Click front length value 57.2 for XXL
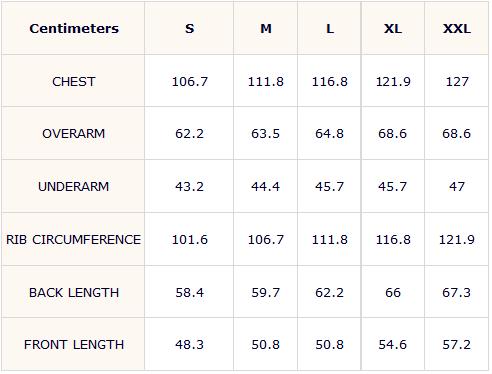Screen dimensions: 492x374 click(x=456, y=345)
